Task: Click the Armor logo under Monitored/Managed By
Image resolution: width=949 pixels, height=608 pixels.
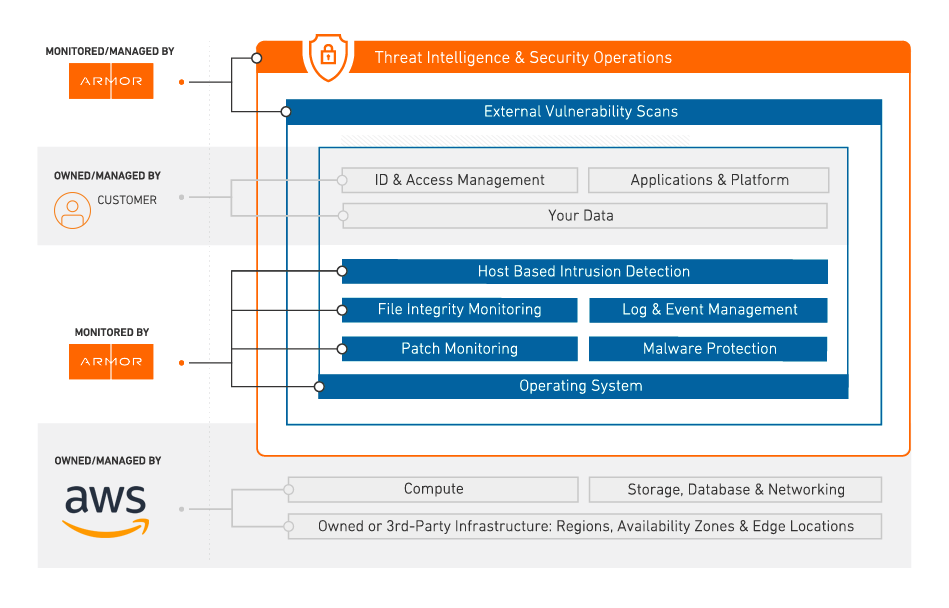Action: (111, 81)
